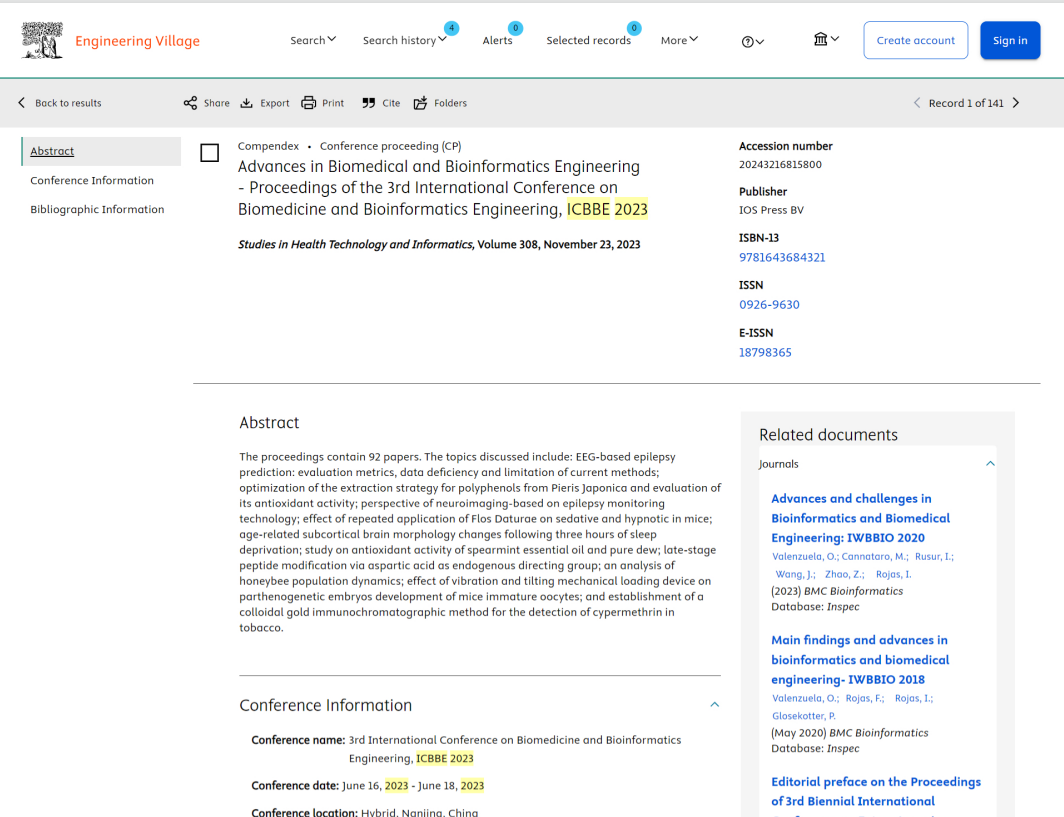
Task: Click accession number 20243216815800
Action: (x=780, y=164)
